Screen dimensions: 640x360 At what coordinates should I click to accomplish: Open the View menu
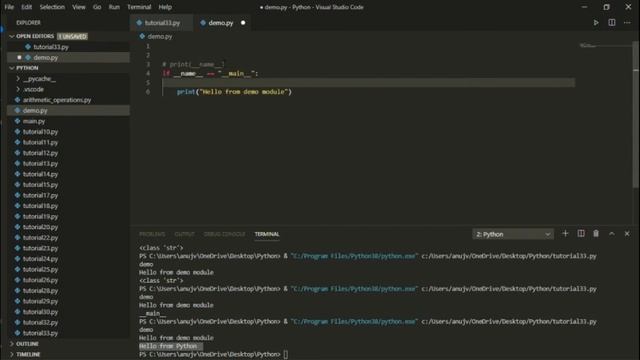(x=78, y=7)
